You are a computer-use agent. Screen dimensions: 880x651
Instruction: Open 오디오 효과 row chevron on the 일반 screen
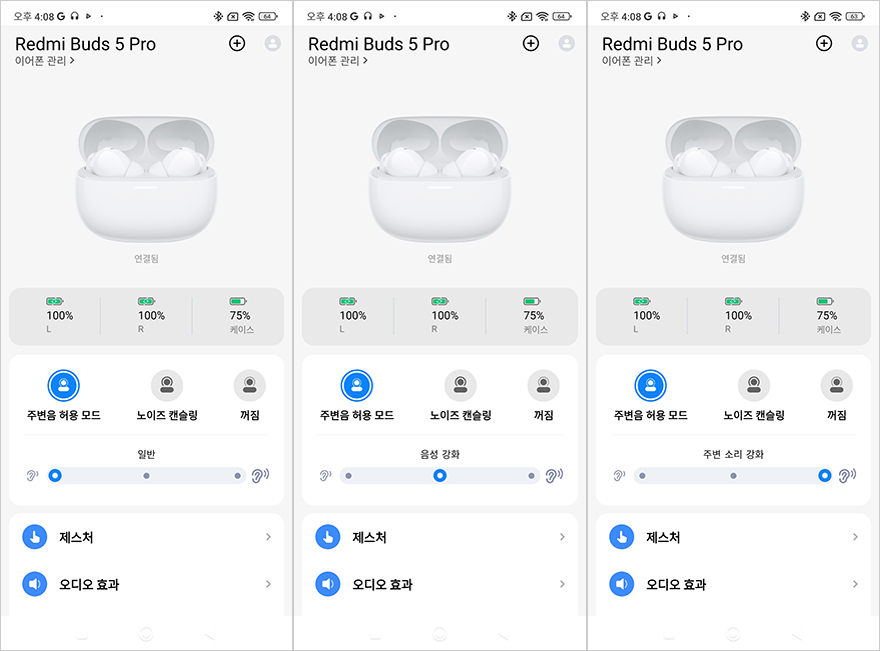click(x=268, y=584)
